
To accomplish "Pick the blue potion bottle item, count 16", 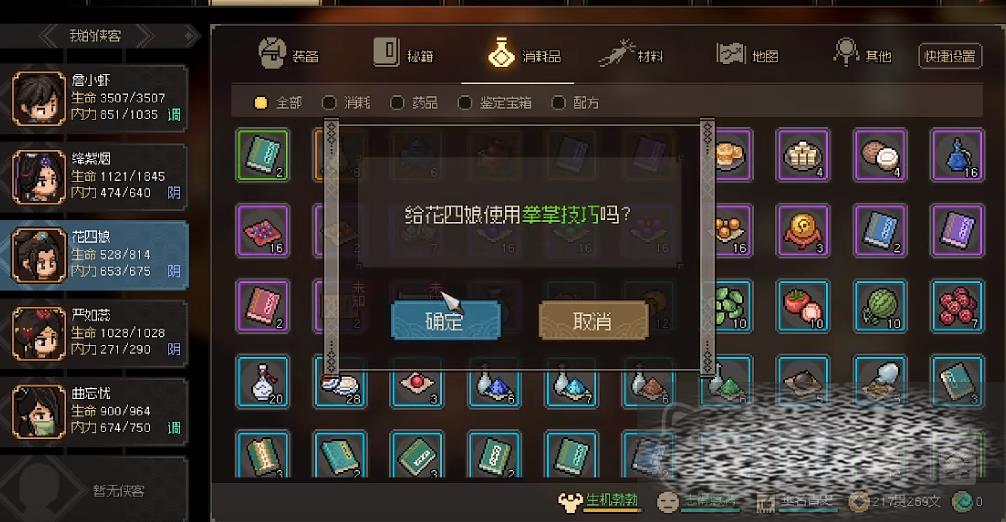I will point(957,155).
